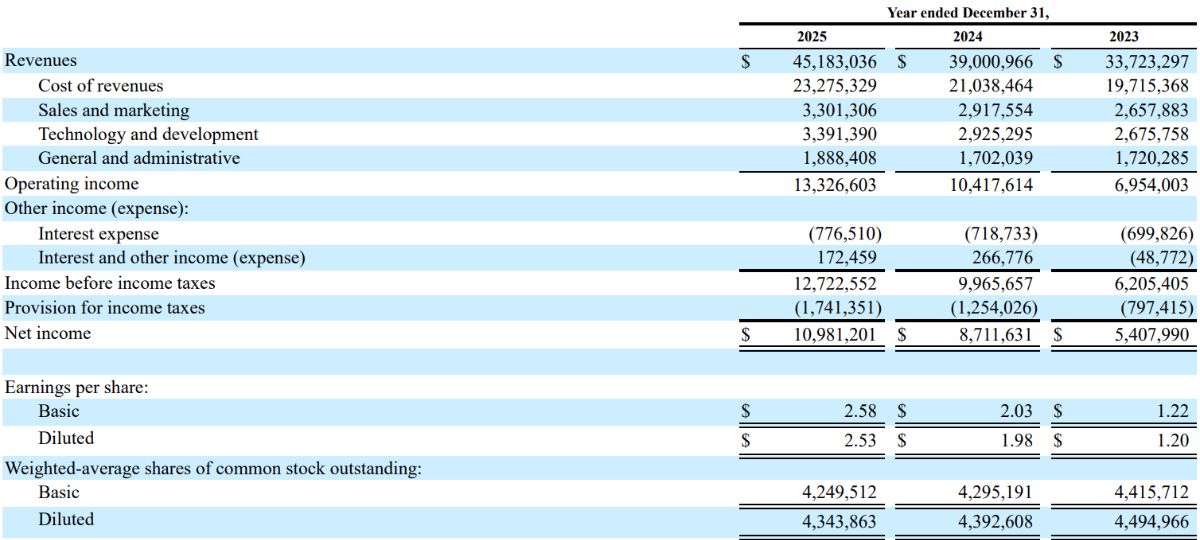Click the Sales and marketing label
The width and height of the screenshot is (1200, 540).
pyautogui.click(x=113, y=110)
